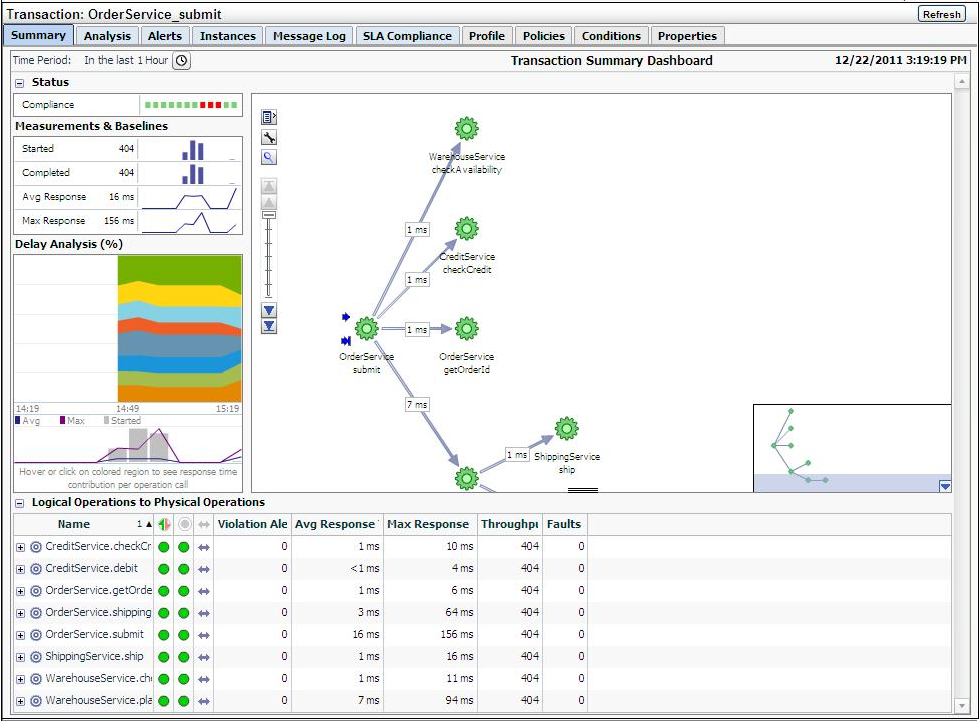The image size is (980, 721).
Task: Expand the WarehouseService.checkAvailability row
Action: pos(20,679)
